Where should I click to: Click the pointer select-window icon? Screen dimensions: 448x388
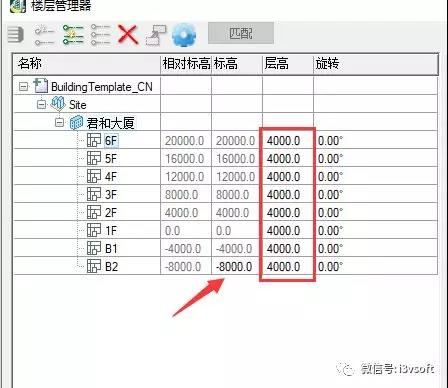[156, 35]
